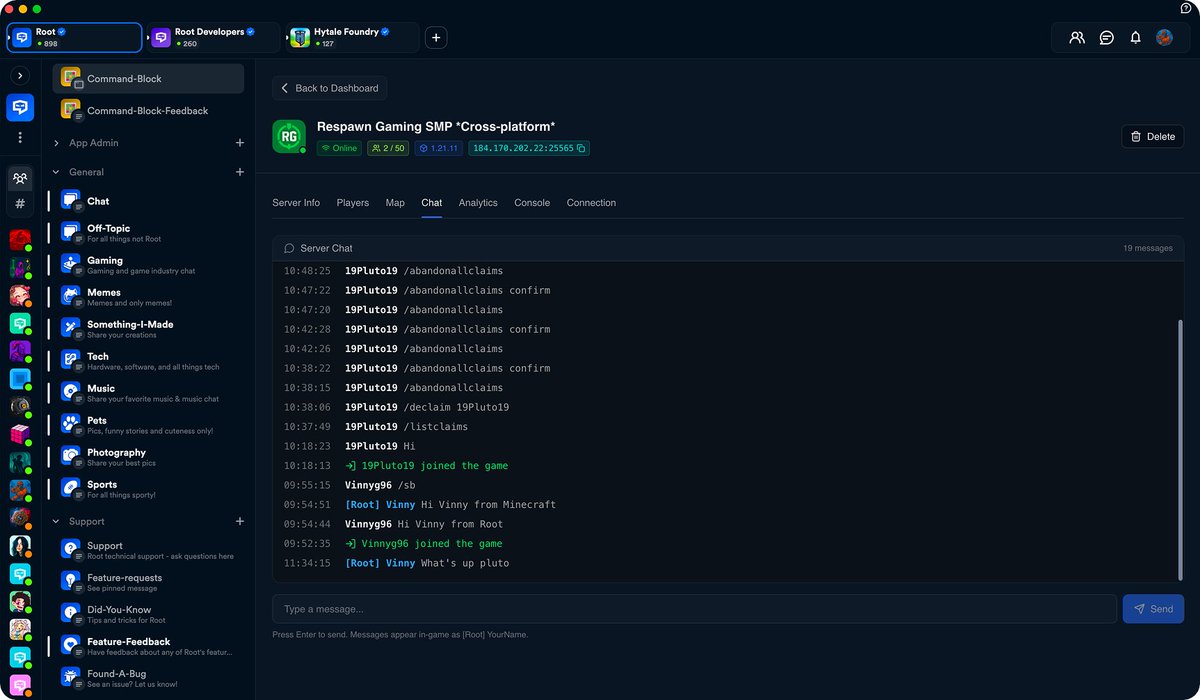Screen dimensions: 1200x700
Task: Open the Sports channel
Action: click(148, 489)
